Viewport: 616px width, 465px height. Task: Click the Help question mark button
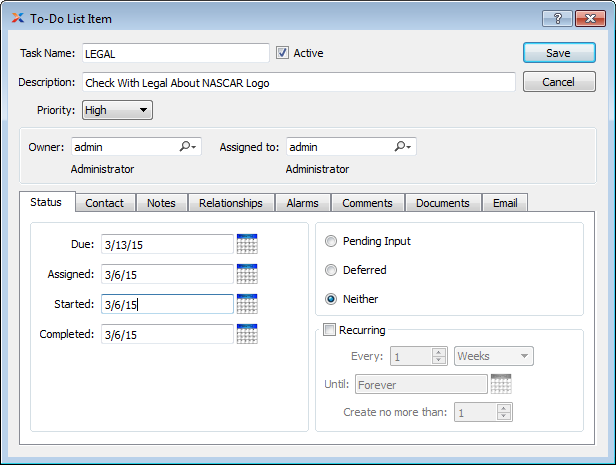click(557, 18)
